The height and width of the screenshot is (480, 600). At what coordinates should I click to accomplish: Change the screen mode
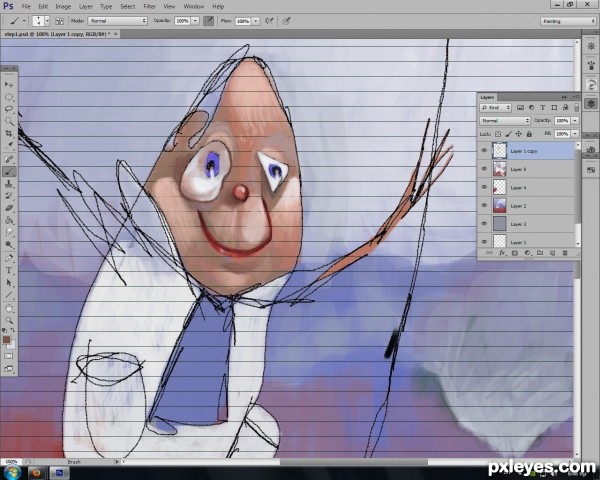8,369
